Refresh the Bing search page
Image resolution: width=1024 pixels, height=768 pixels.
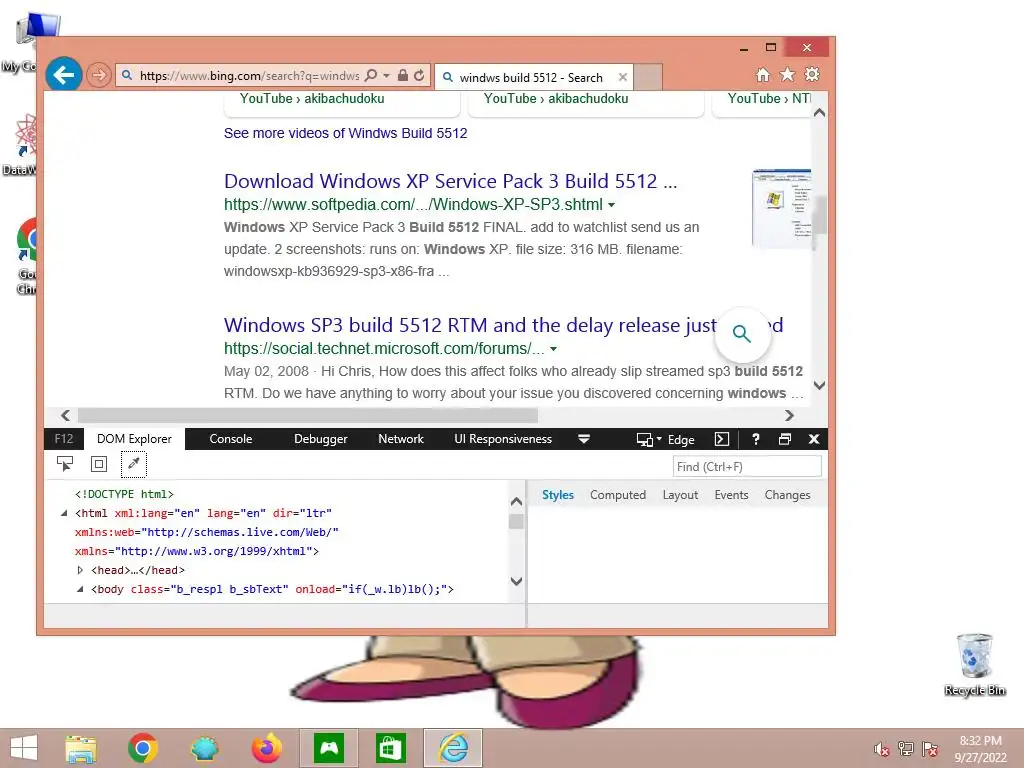(x=419, y=76)
